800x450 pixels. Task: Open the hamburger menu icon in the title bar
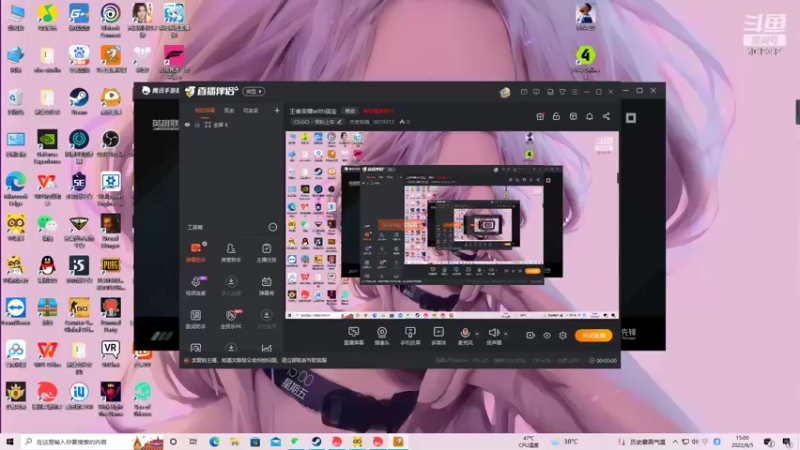click(x=574, y=92)
